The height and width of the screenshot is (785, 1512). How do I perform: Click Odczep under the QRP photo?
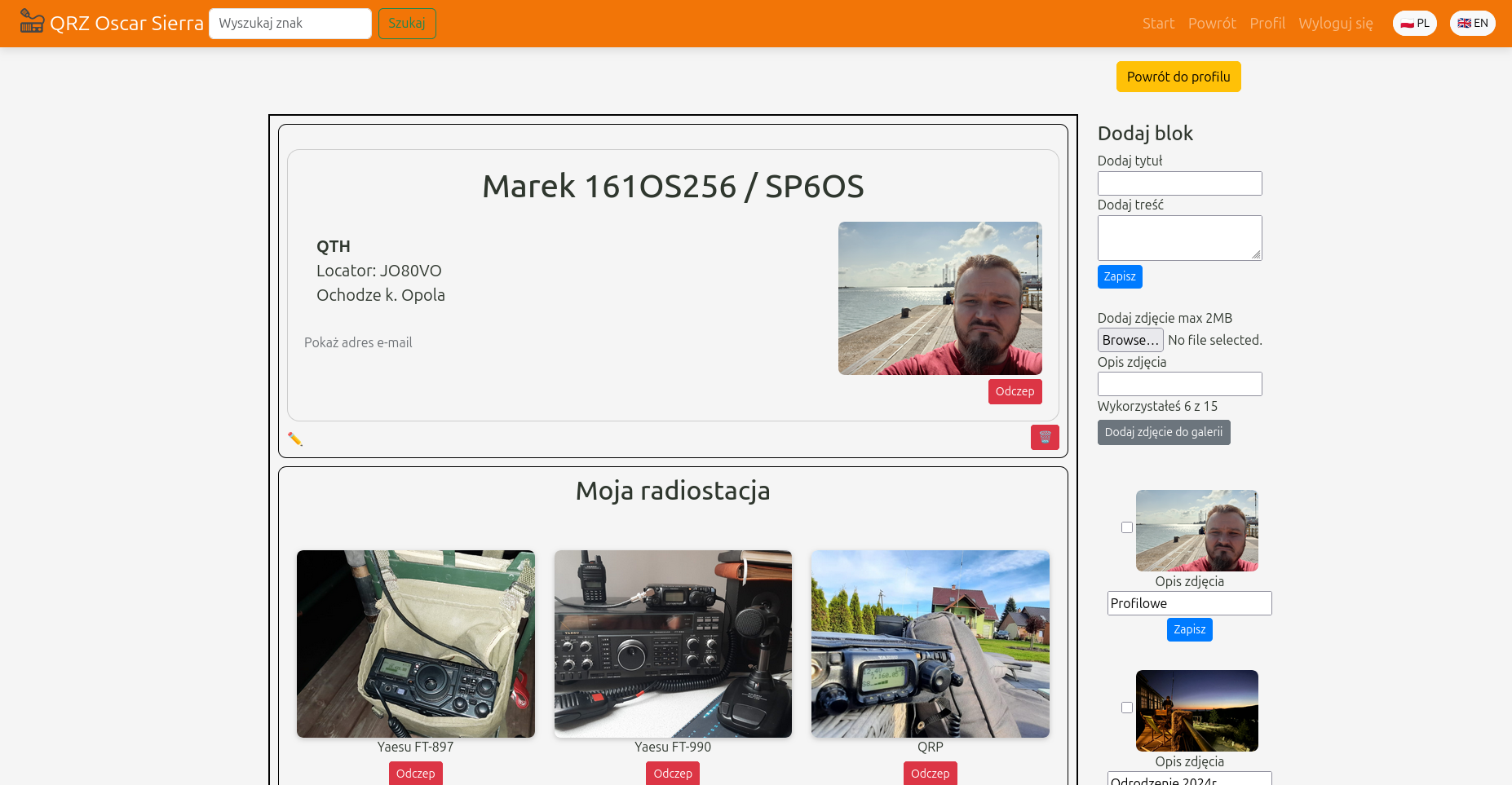pyautogui.click(x=930, y=773)
